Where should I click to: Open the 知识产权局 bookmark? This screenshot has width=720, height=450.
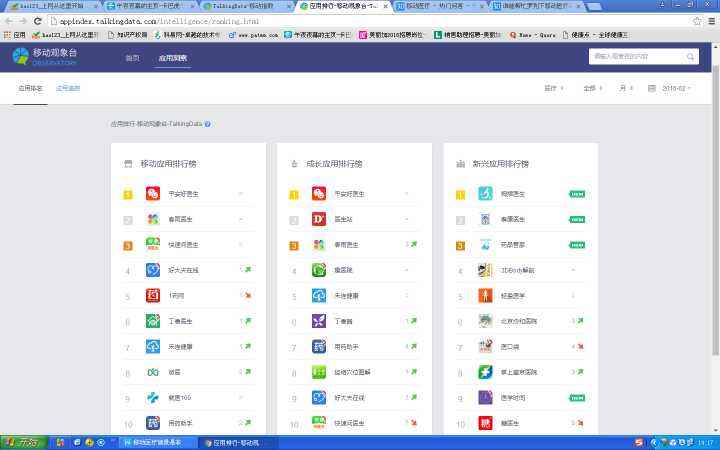point(128,35)
